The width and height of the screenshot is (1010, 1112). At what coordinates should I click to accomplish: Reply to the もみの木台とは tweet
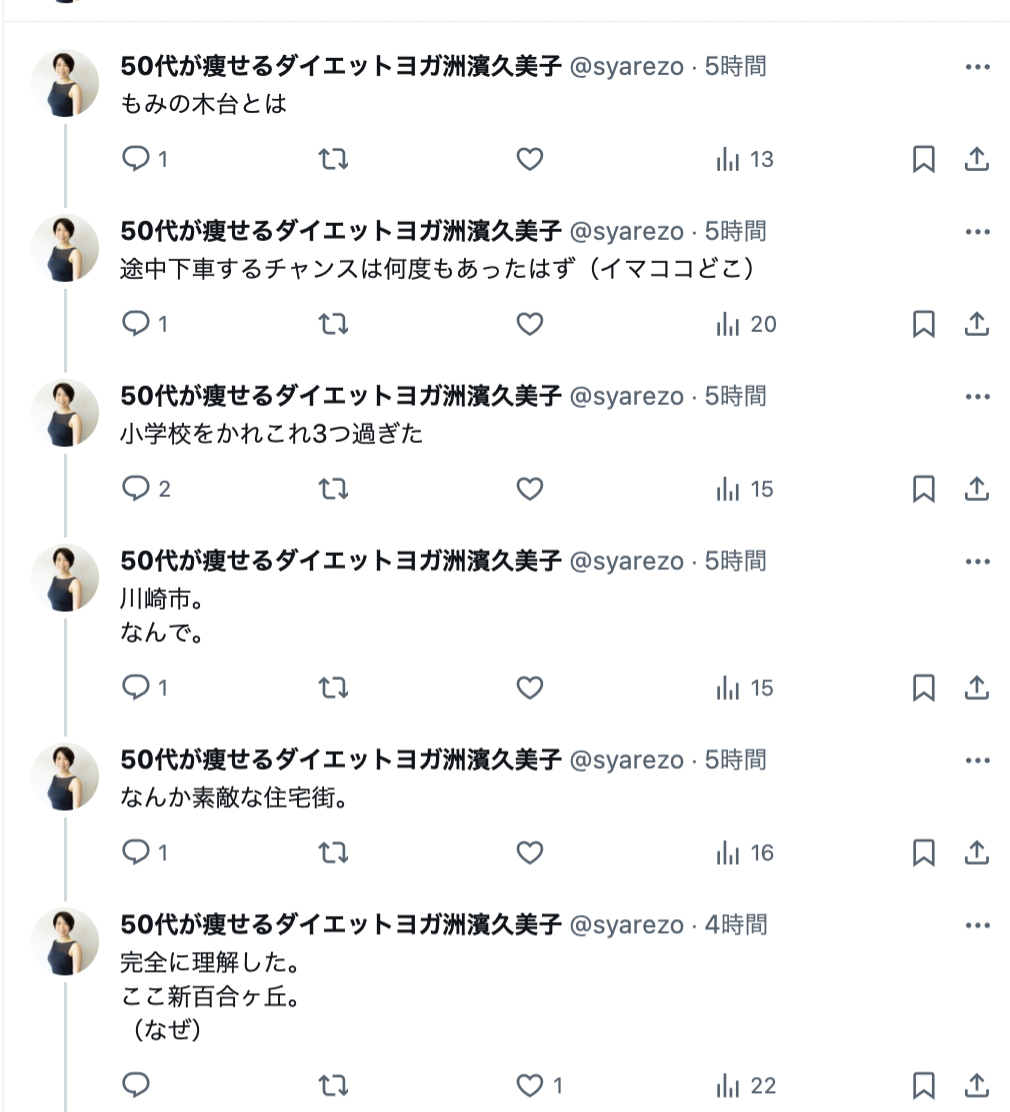136,159
